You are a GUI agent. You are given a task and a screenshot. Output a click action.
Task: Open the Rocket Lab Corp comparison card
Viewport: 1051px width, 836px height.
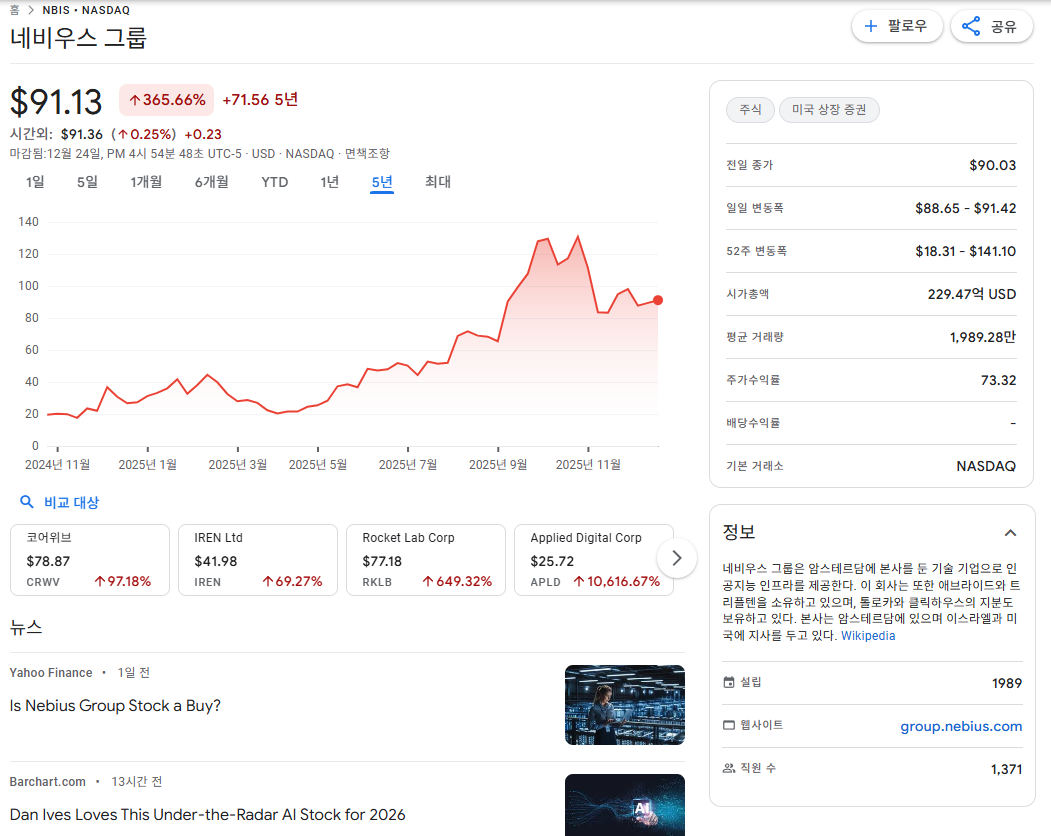click(426, 560)
